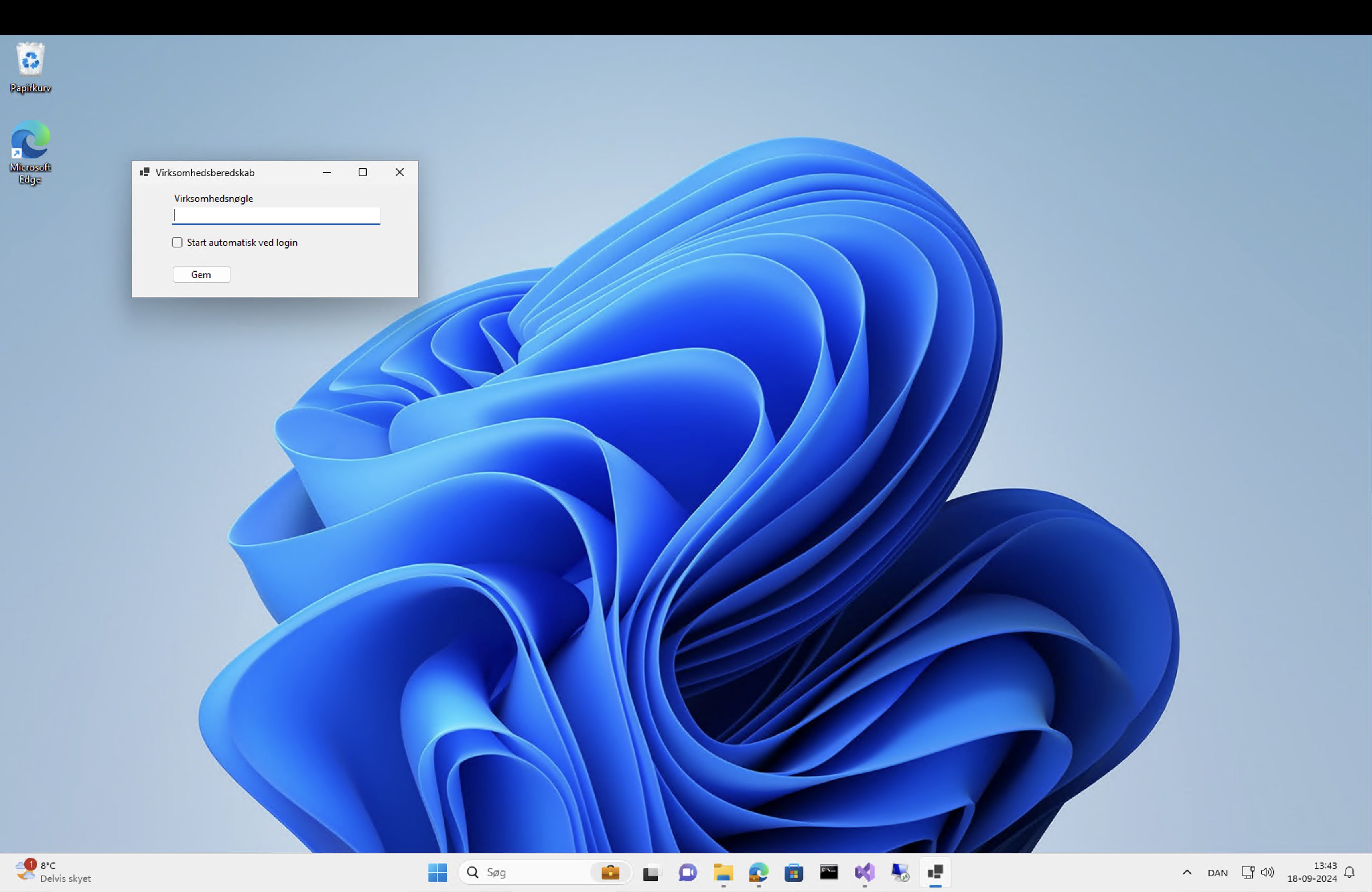Check 'Start automatisk ved login' checkbox
Viewport: 1372px width, 892px height.
click(177, 243)
